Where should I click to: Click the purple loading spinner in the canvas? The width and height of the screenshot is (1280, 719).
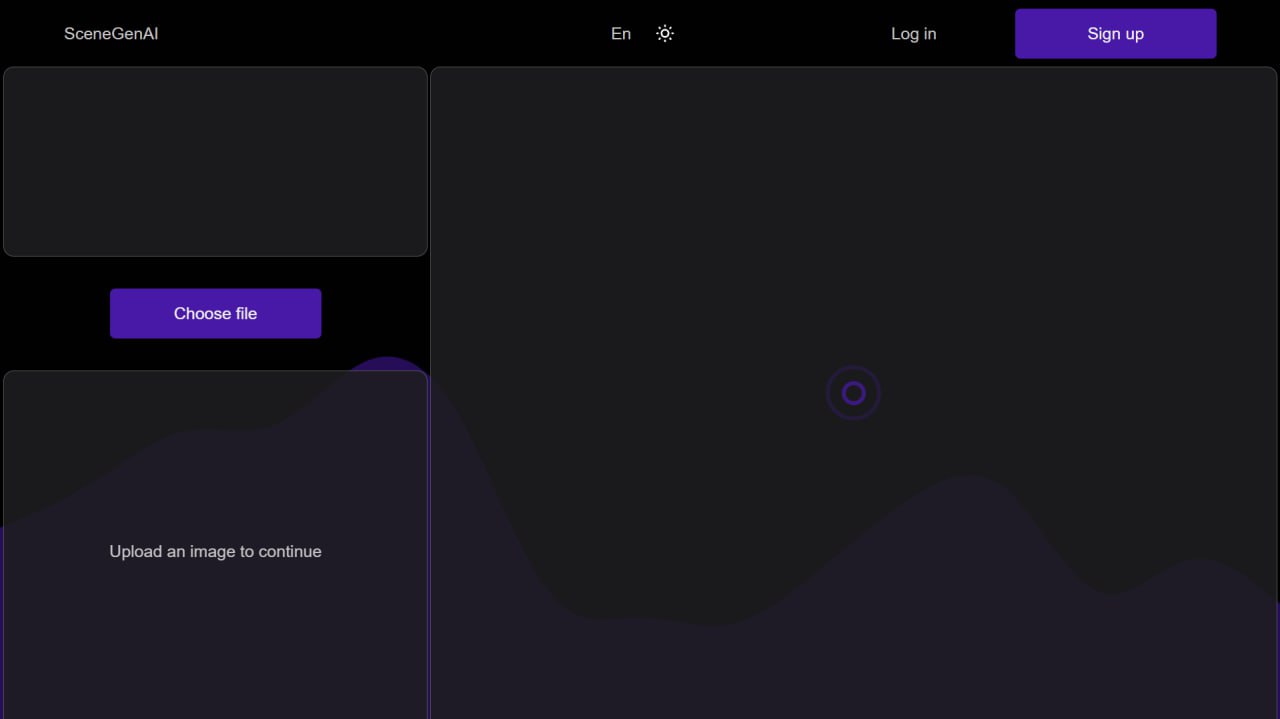coord(853,393)
